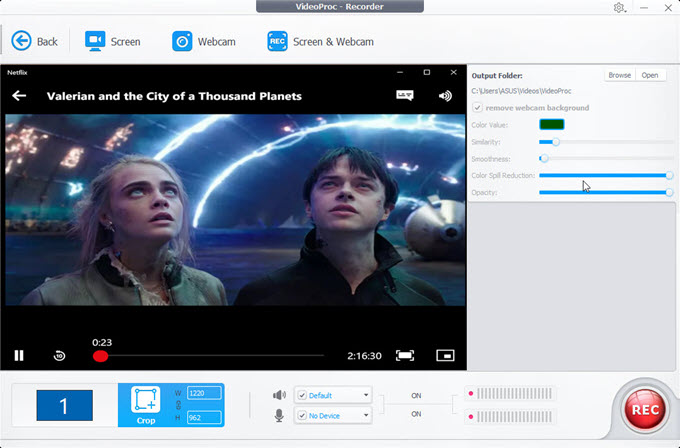This screenshot has width=680, height=448.
Task: Open the speaker Default device dropdown
Action: point(338,395)
